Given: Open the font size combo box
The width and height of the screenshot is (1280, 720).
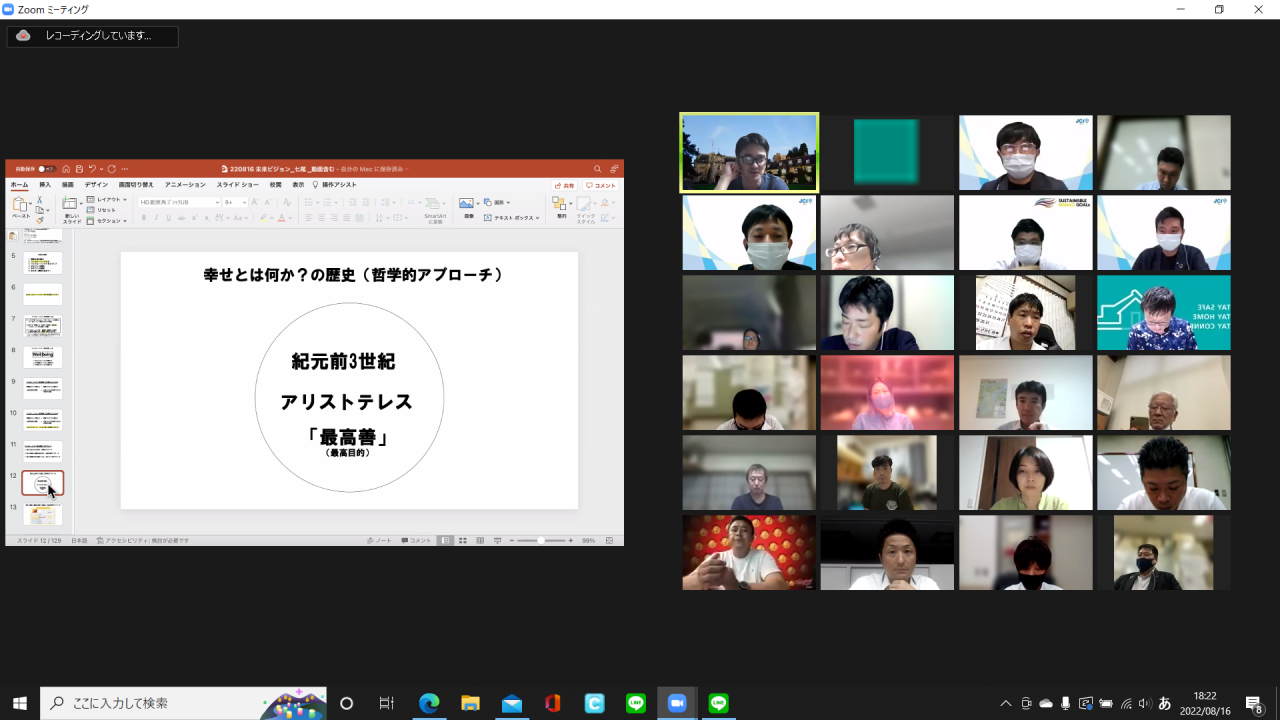Looking at the screenshot, I should pyautogui.click(x=235, y=202).
